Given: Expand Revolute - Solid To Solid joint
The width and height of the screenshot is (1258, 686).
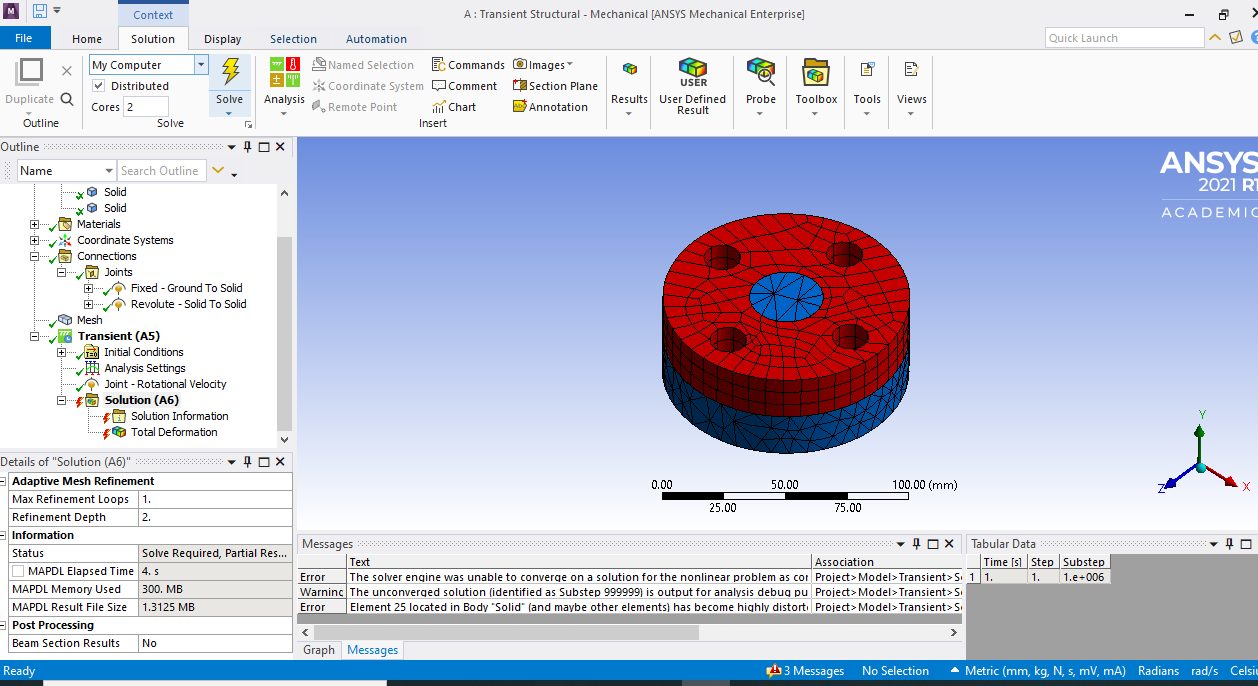Looking at the screenshot, I should tap(89, 304).
